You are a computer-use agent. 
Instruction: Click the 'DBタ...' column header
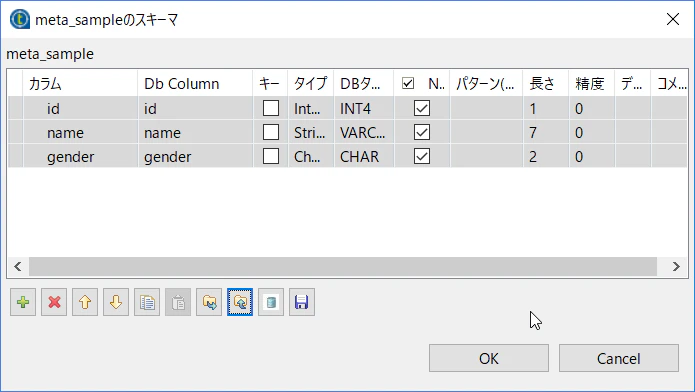pos(364,83)
